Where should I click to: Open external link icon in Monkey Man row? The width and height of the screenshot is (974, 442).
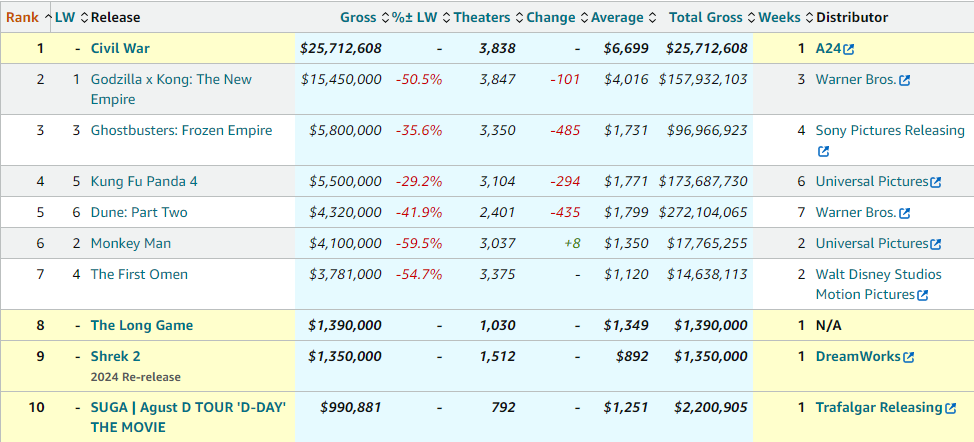click(x=936, y=244)
